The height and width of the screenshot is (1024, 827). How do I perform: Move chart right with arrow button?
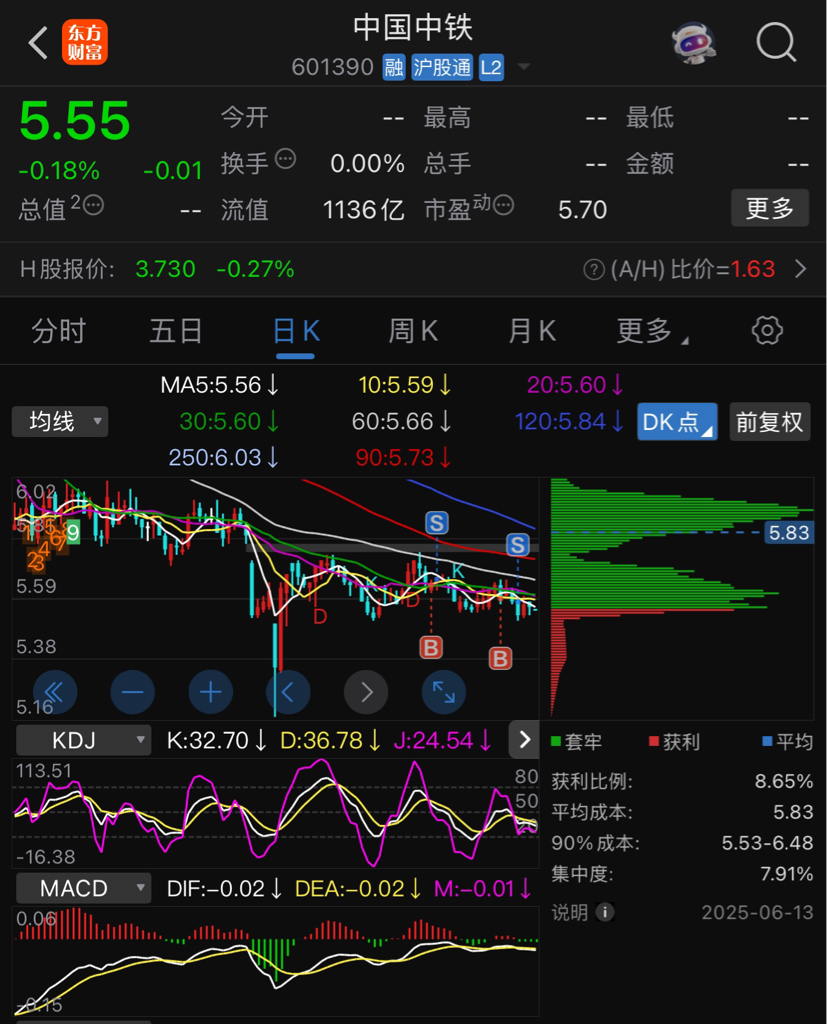tap(366, 692)
